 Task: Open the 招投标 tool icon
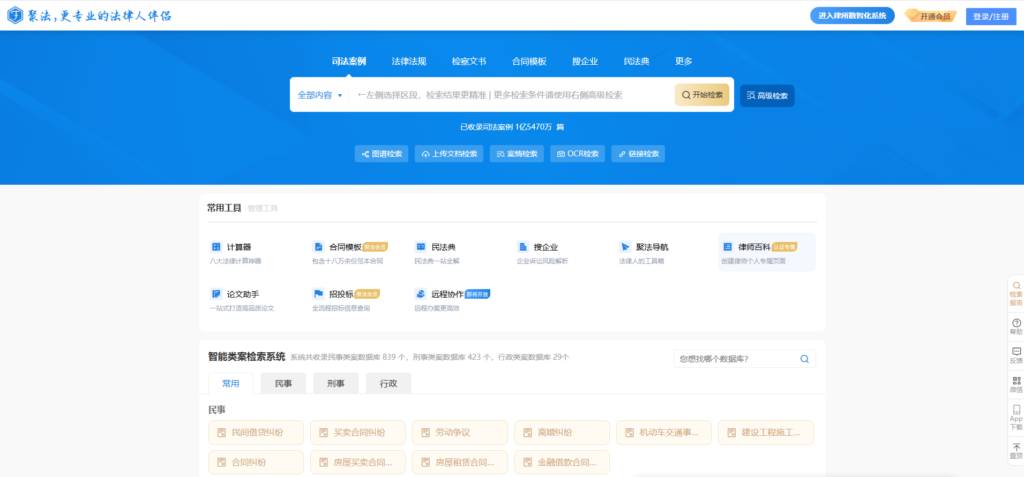point(318,294)
